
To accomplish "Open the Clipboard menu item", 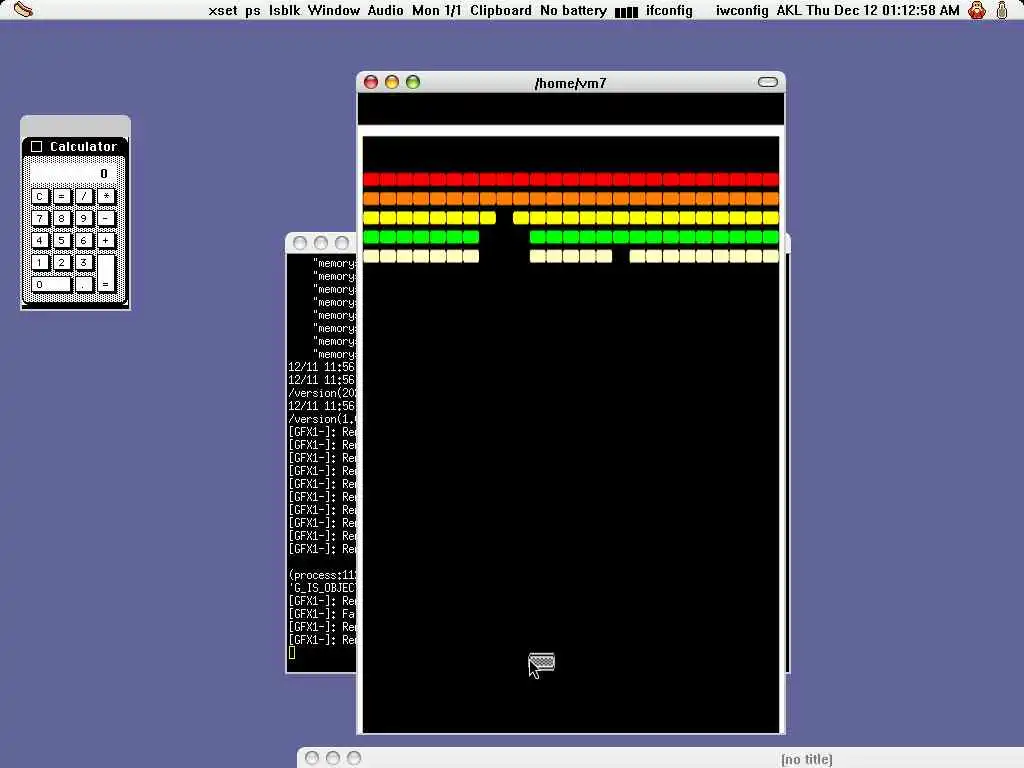I will click(501, 10).
